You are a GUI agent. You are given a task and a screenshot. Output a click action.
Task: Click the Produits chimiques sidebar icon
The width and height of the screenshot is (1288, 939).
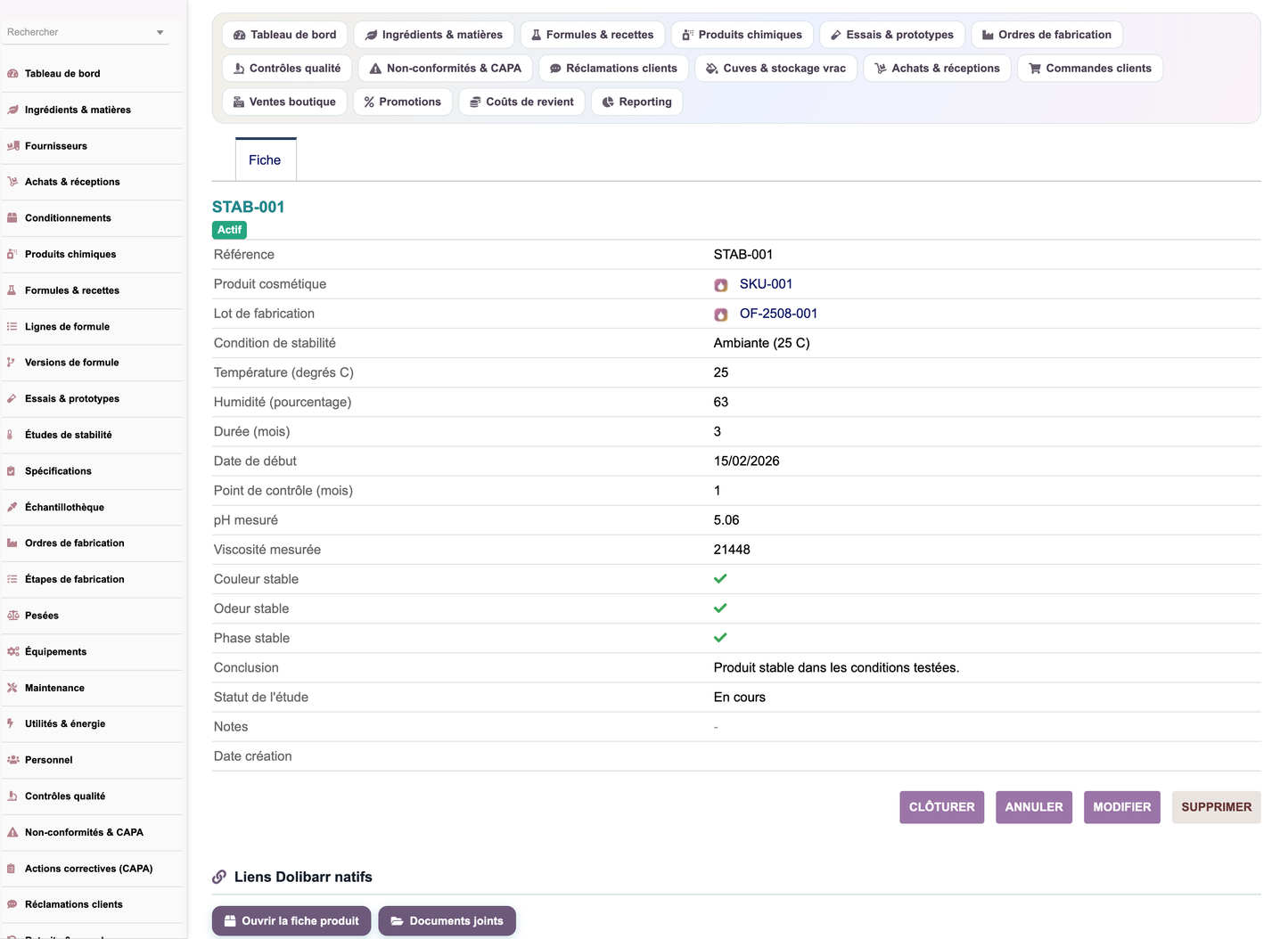(x=12, y=254)
